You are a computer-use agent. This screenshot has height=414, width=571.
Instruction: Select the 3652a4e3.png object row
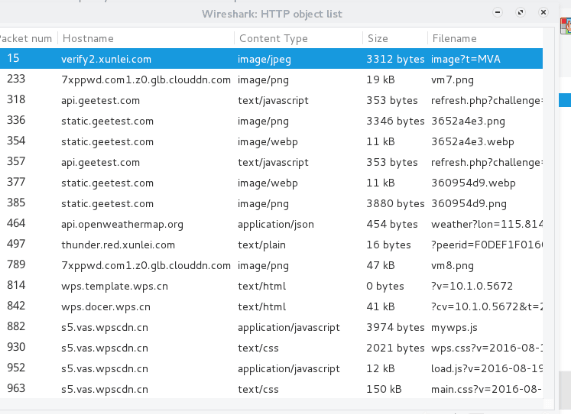coord(271,121)
